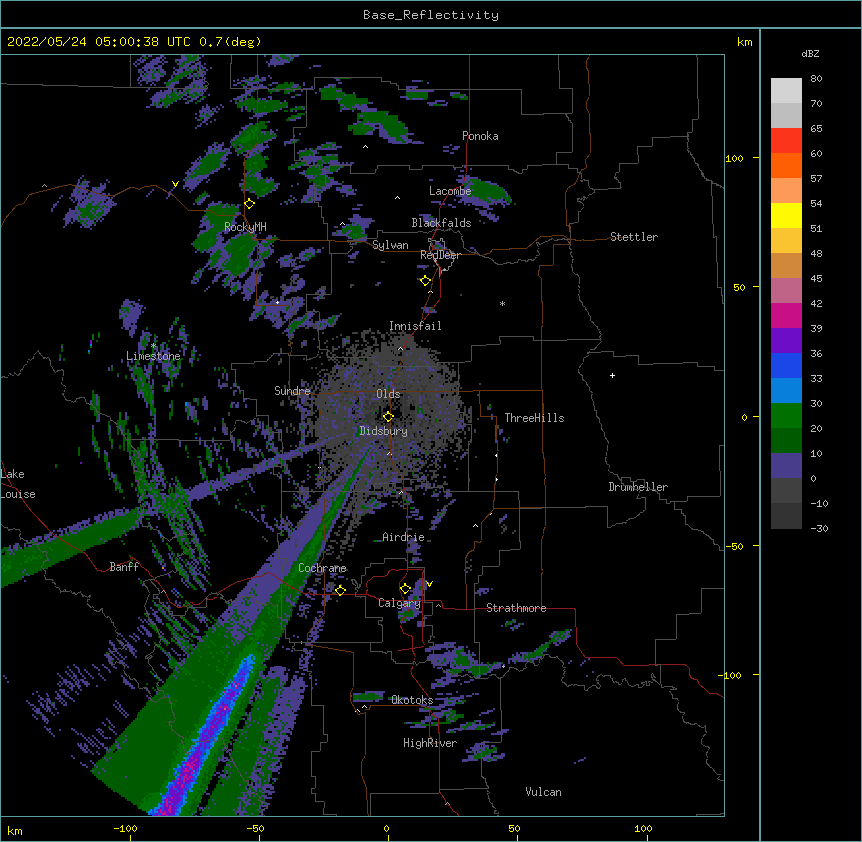
Task: Click the km unit label at bottom left
Action: (15, 830)
